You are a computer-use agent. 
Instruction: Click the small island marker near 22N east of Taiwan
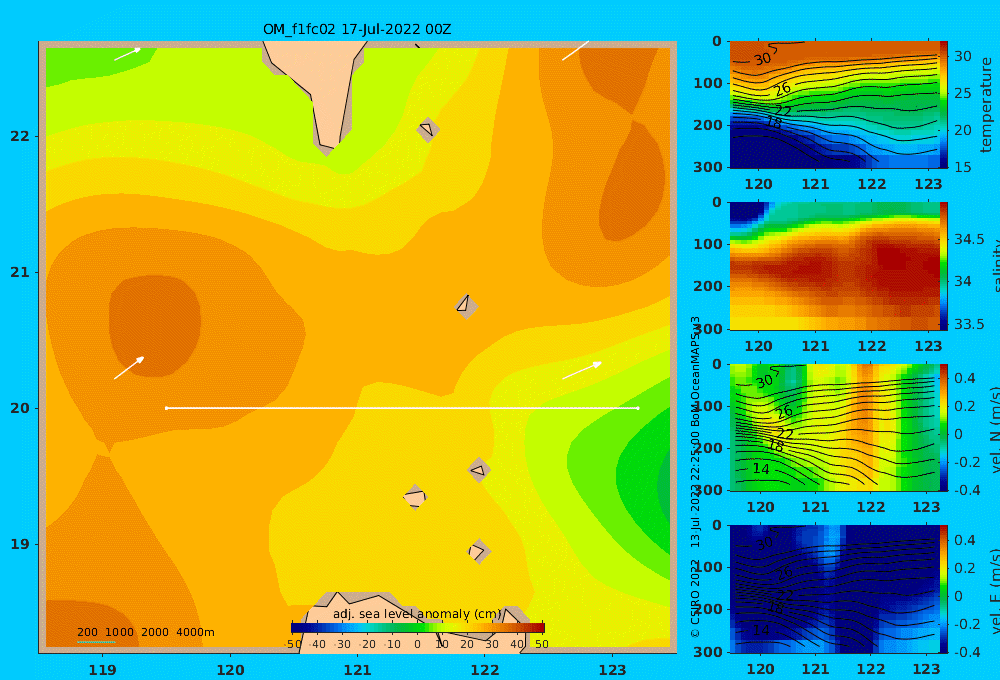(x=428, y=129)
